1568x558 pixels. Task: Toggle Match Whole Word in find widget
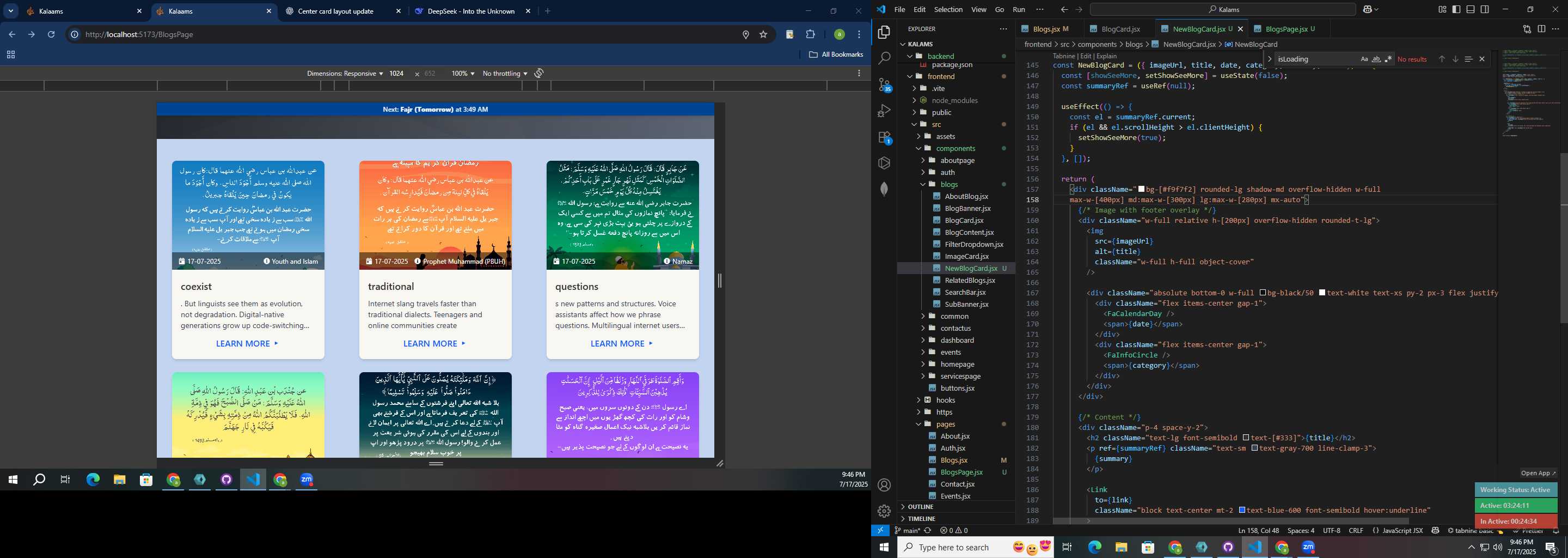coord(1376,59)
